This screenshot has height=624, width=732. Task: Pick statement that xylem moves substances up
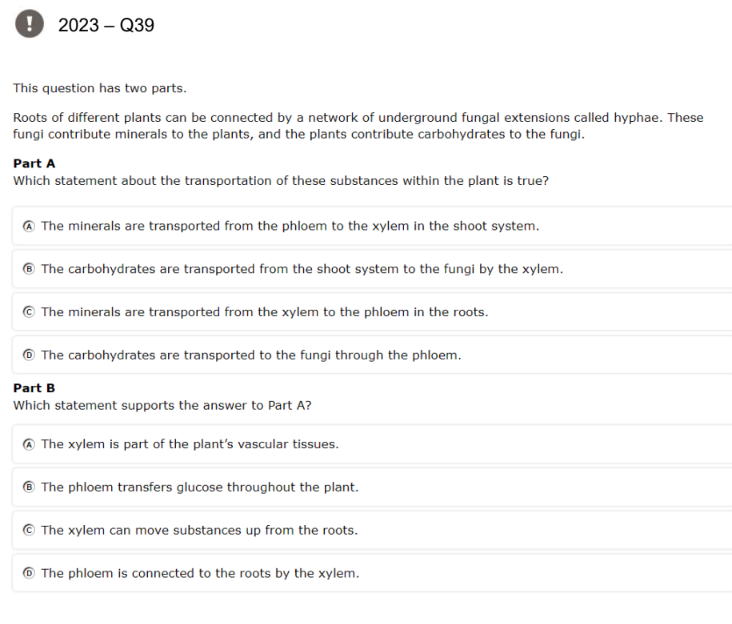point(372,530)
